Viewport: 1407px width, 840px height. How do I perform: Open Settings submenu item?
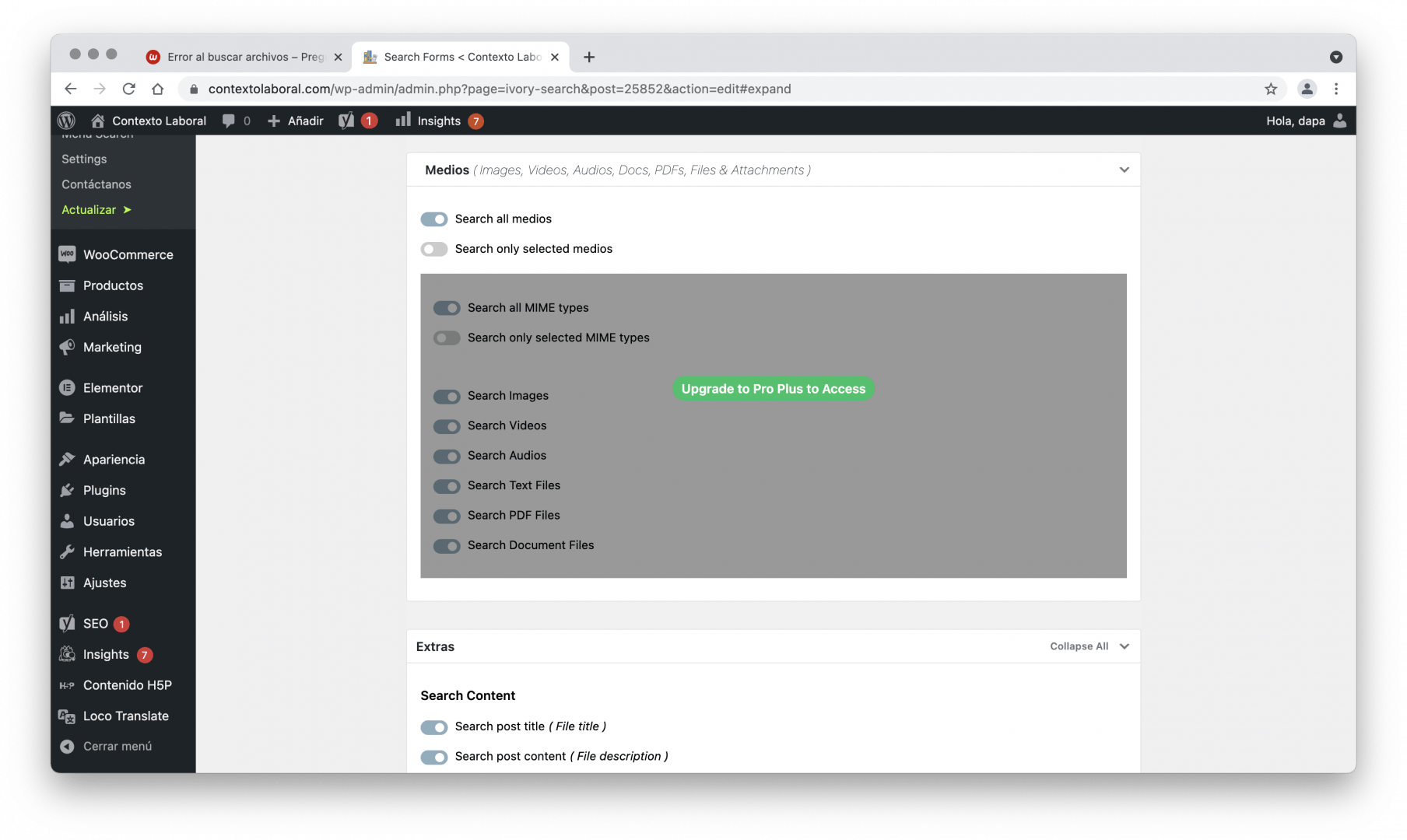pyautogui.click(x=84, y=159)
